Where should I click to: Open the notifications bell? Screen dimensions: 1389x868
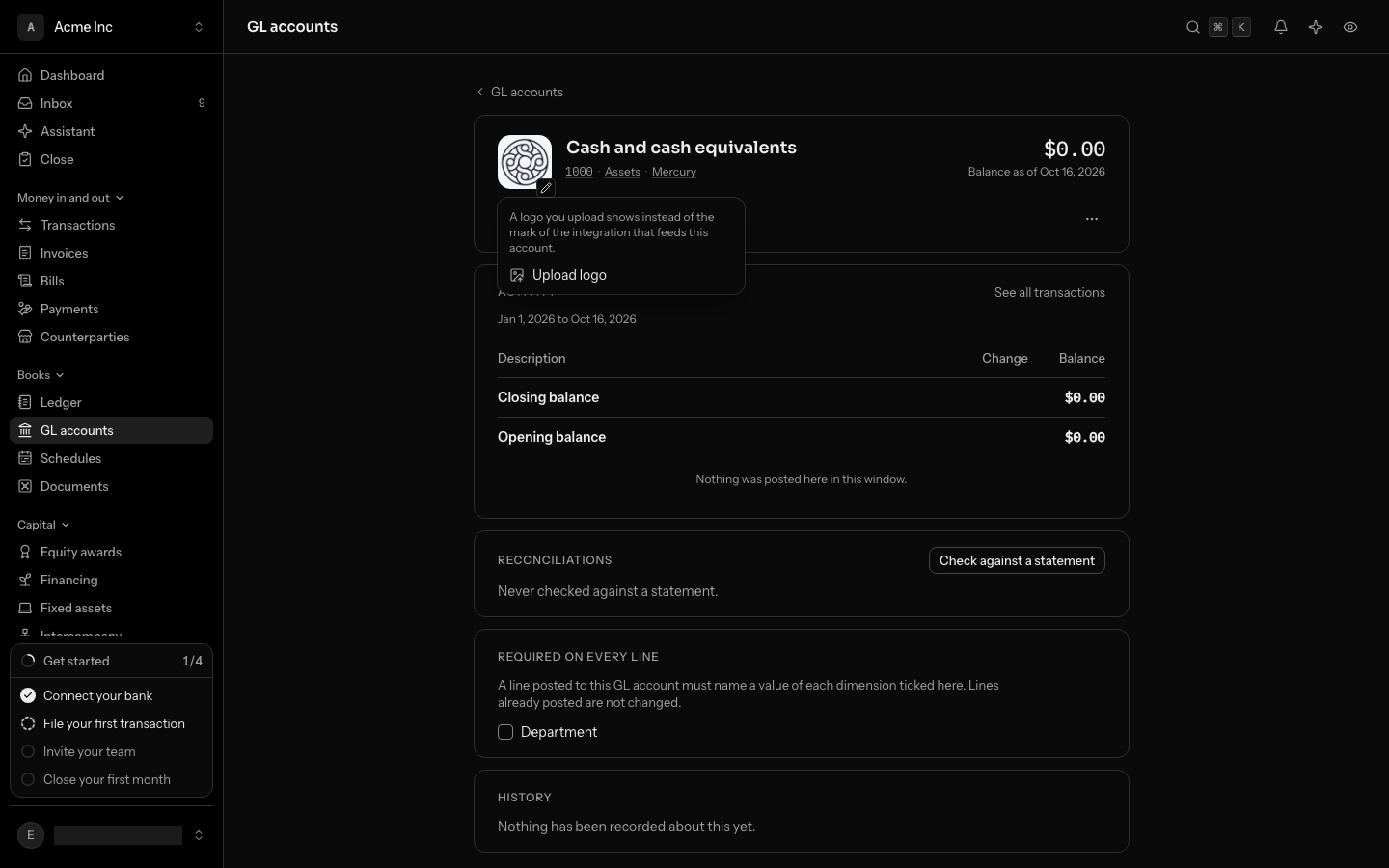click(1281, 27)
